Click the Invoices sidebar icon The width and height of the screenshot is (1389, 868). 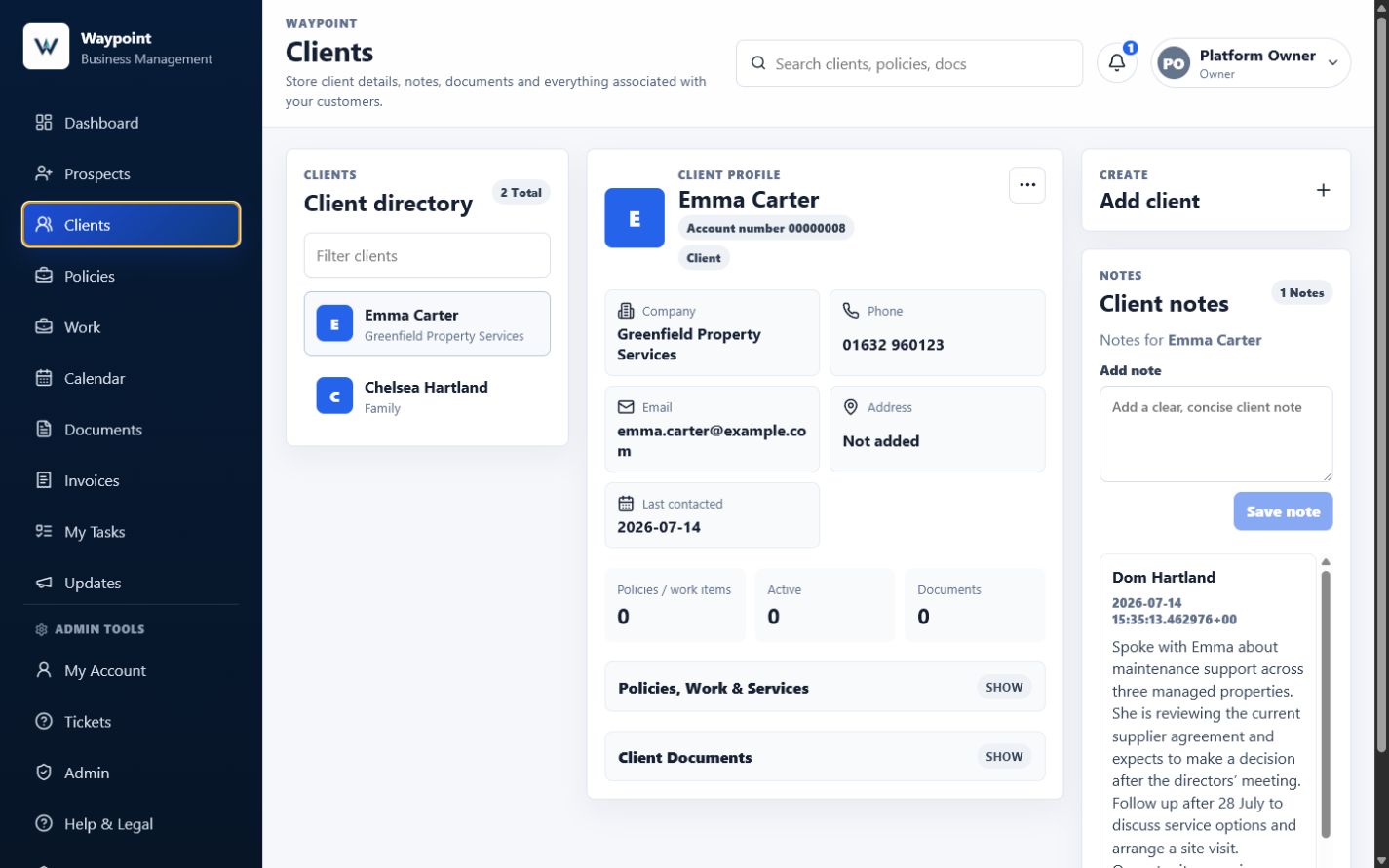(44, 480)
